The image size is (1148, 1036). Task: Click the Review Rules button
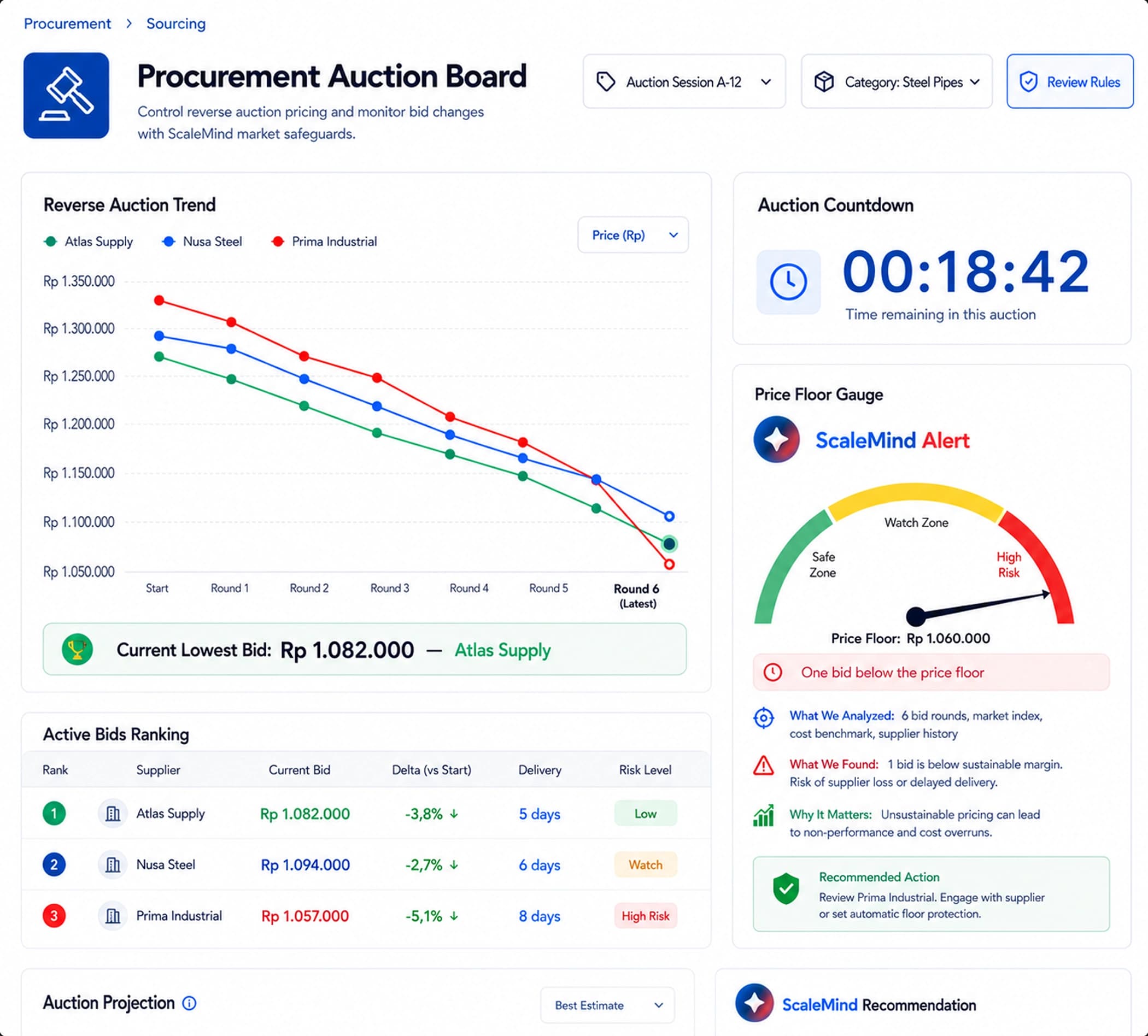click(1070, 81)
